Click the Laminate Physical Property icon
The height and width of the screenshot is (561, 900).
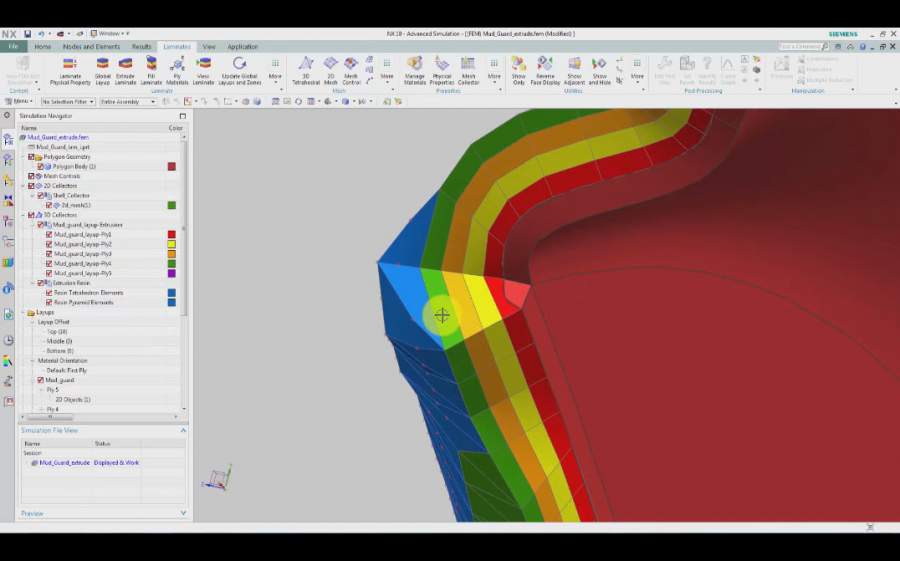70,66
